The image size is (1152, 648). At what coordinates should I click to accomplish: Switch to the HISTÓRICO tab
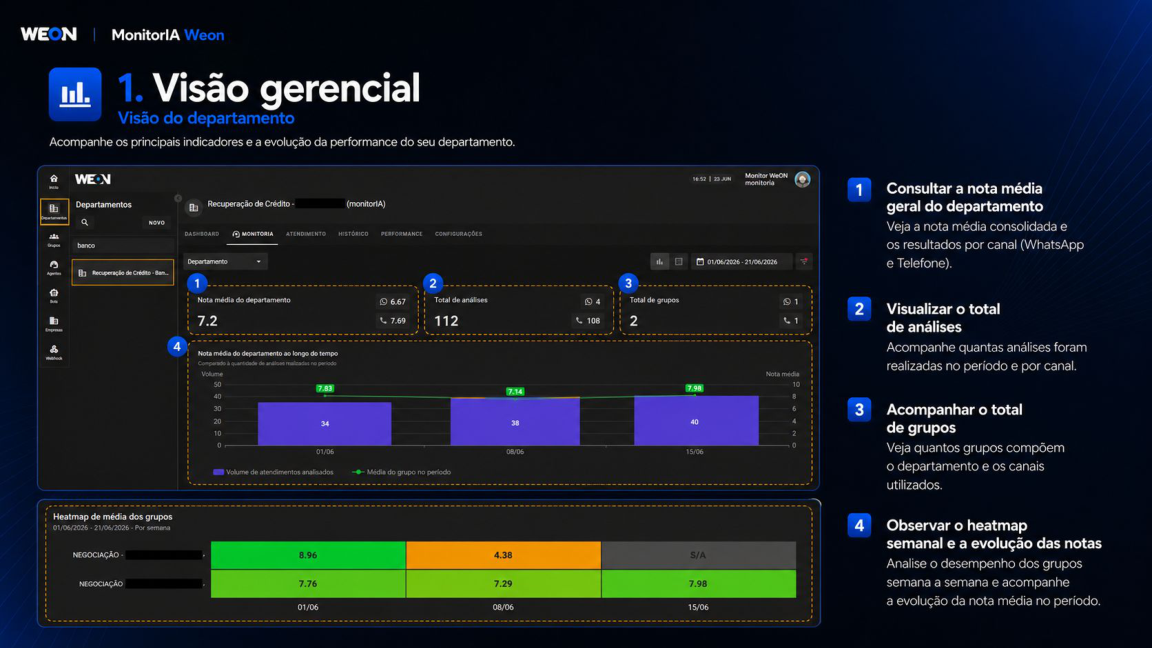tap(353, 234)
